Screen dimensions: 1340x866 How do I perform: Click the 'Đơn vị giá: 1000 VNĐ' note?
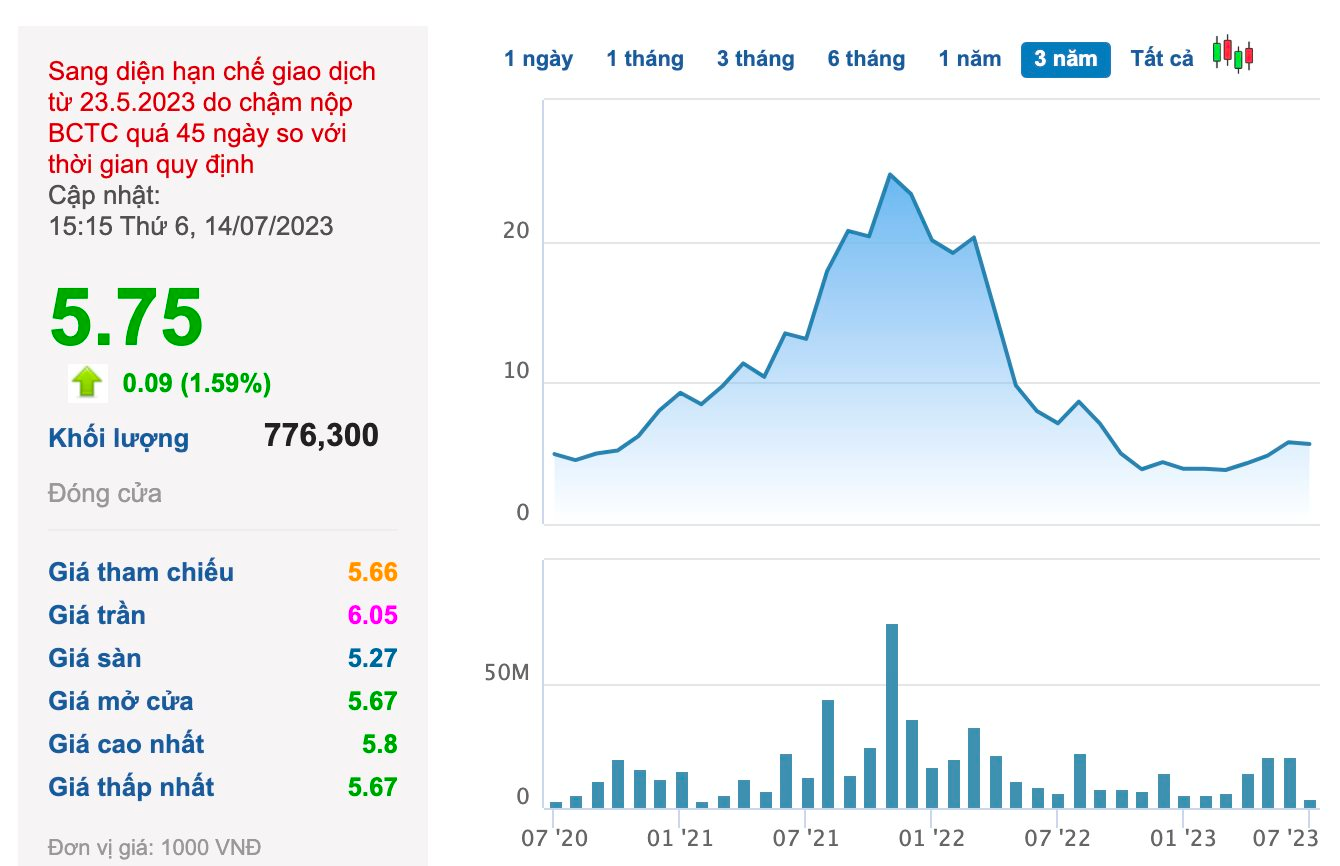pos(154,848)
